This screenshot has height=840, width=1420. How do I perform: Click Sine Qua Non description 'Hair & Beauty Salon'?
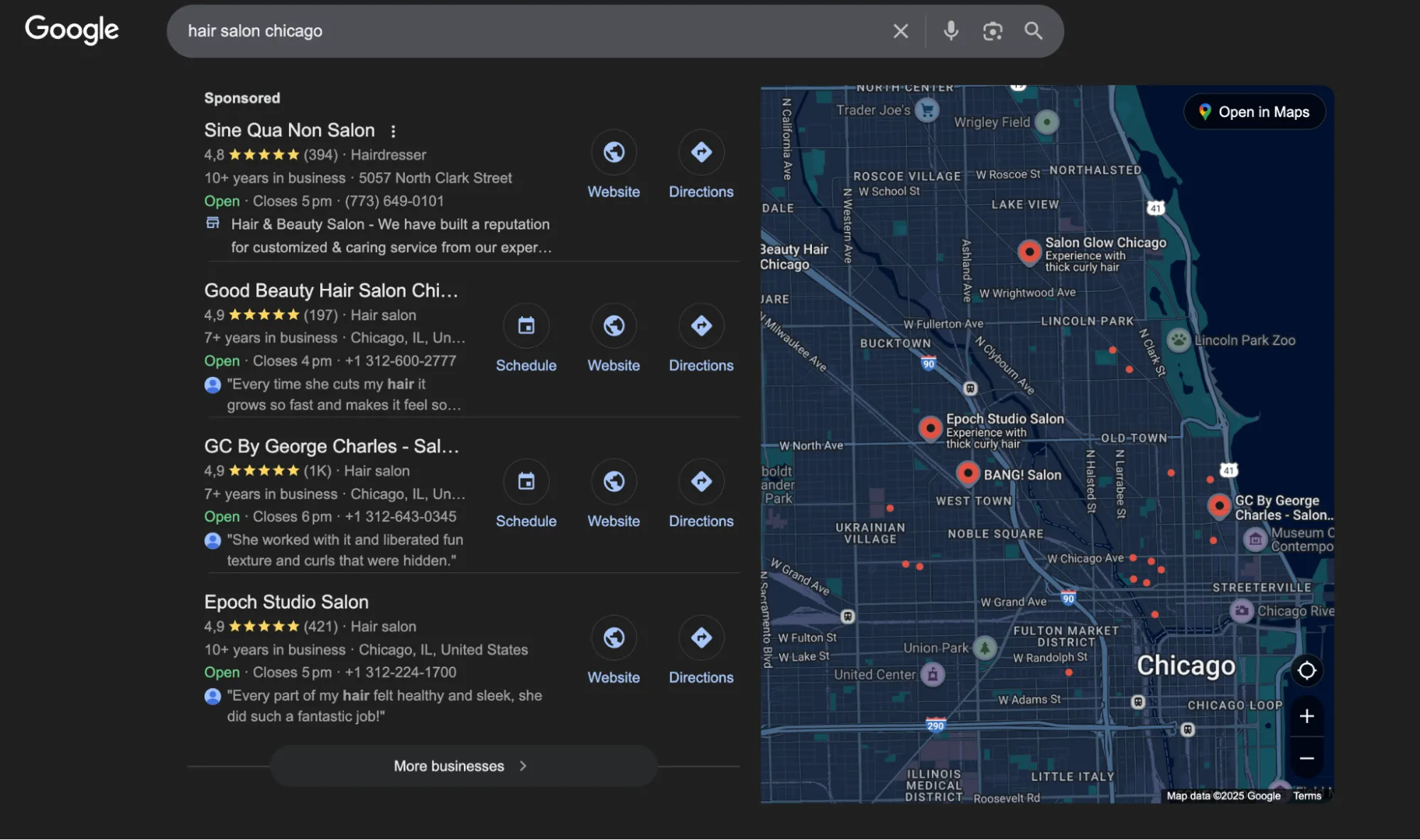(391, 236)
